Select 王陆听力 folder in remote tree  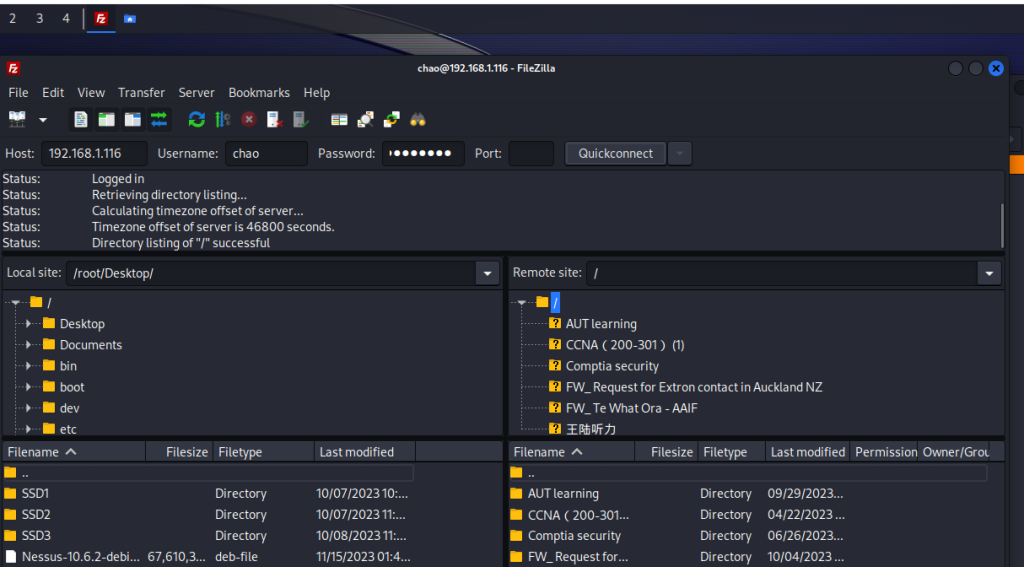point(590,429)
